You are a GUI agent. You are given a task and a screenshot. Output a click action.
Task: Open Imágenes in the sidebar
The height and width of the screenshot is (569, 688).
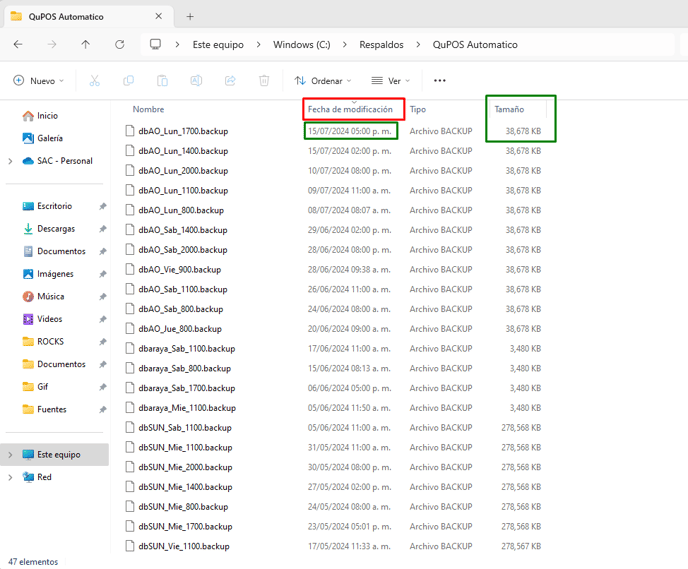(x=48, y=274)
